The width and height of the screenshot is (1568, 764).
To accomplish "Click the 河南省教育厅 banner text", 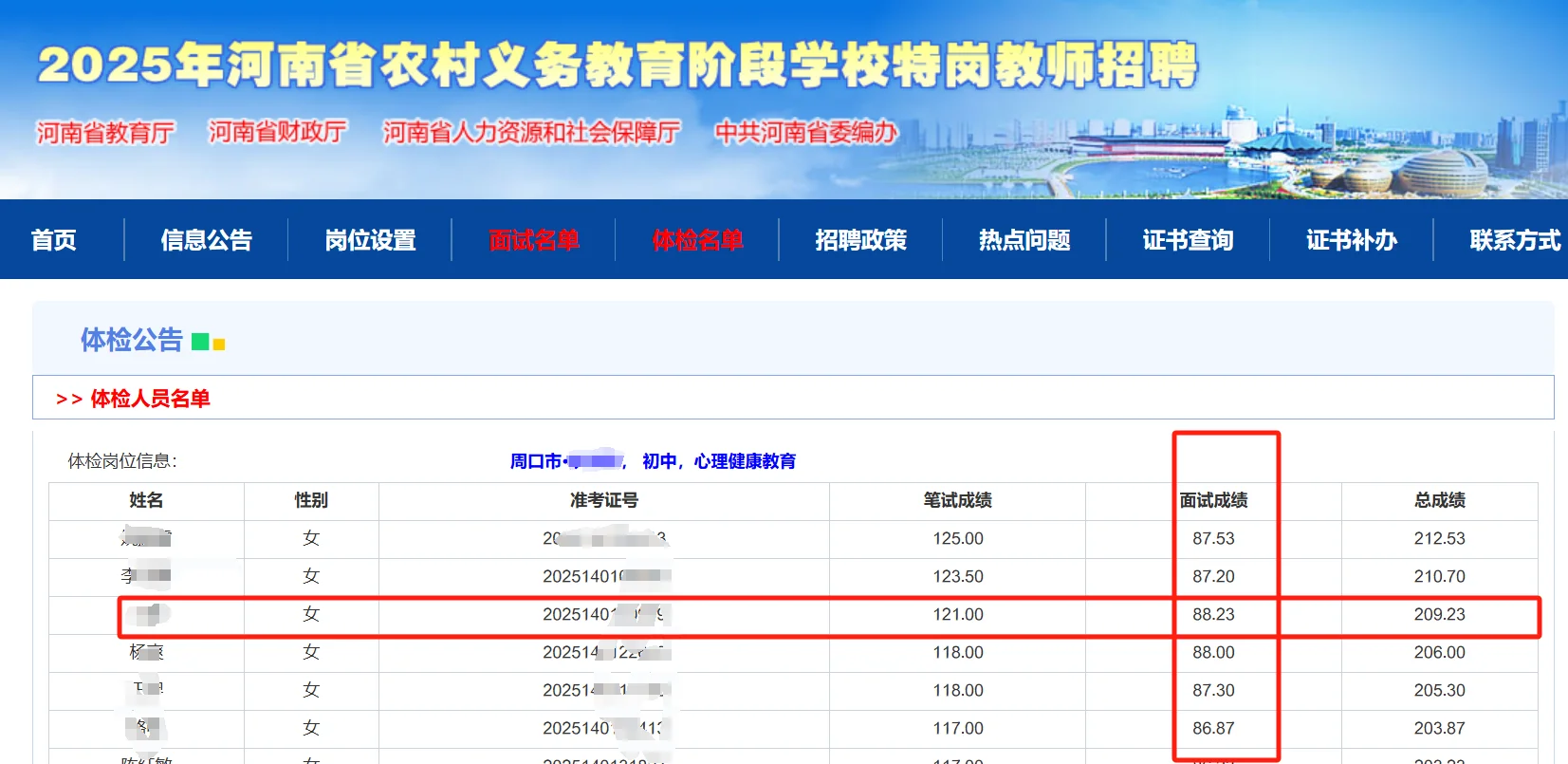I will 105,132.
